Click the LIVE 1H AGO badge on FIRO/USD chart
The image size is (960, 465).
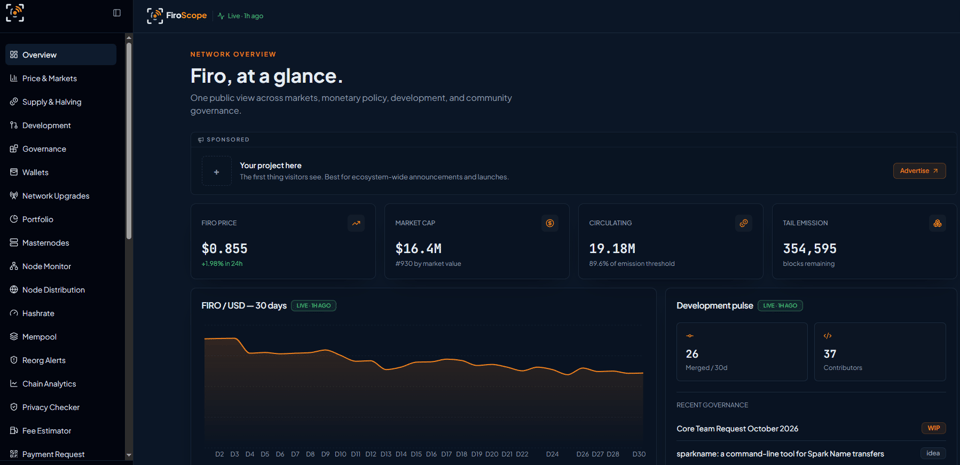click(x=313, y=305)
